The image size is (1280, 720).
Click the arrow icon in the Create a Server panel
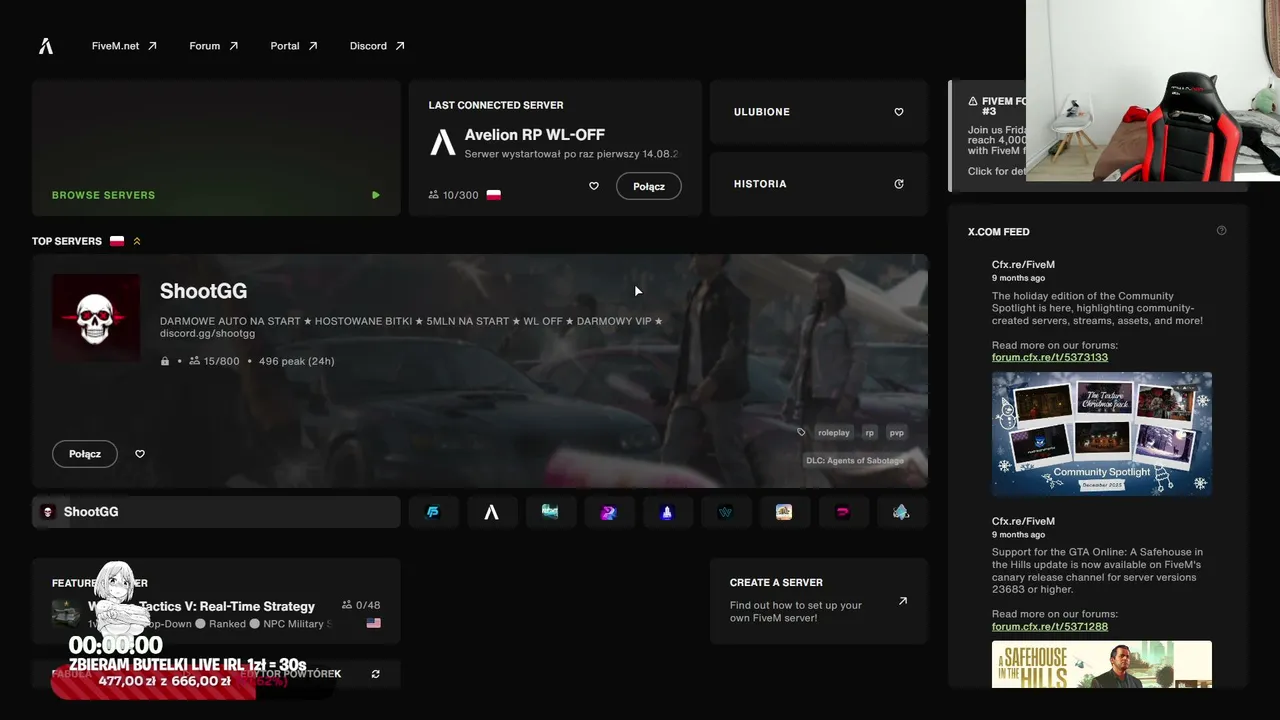tap(903, 601)
